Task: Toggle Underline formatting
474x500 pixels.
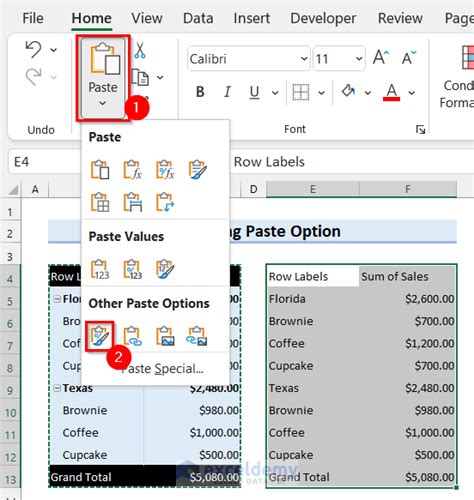Action: 255,92
